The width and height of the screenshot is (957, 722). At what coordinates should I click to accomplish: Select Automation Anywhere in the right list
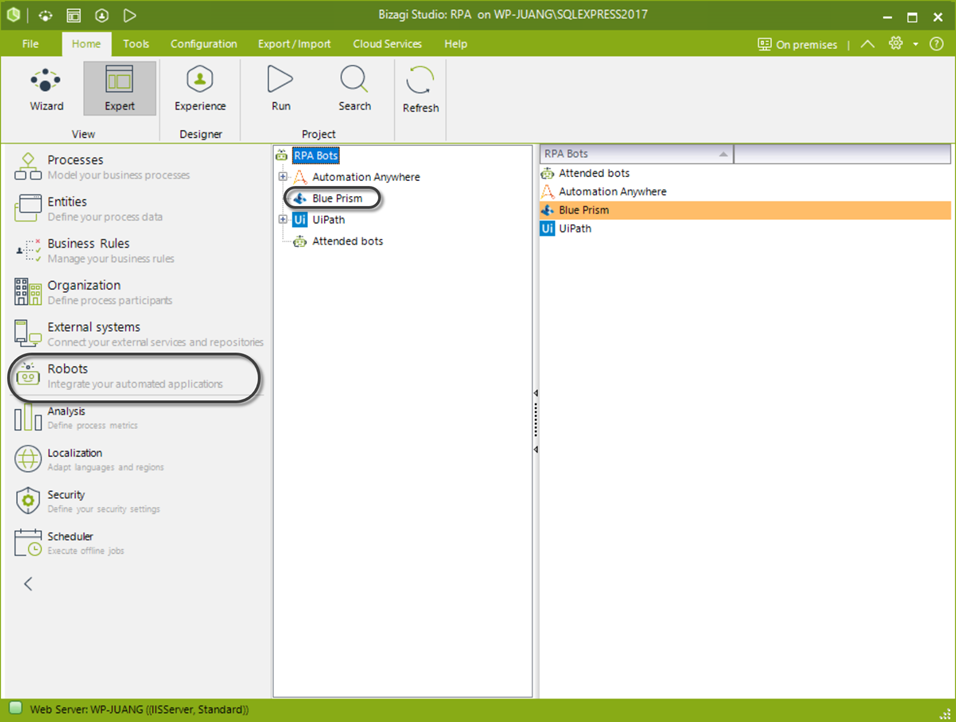pyautogui.click(x=612, y=192)
